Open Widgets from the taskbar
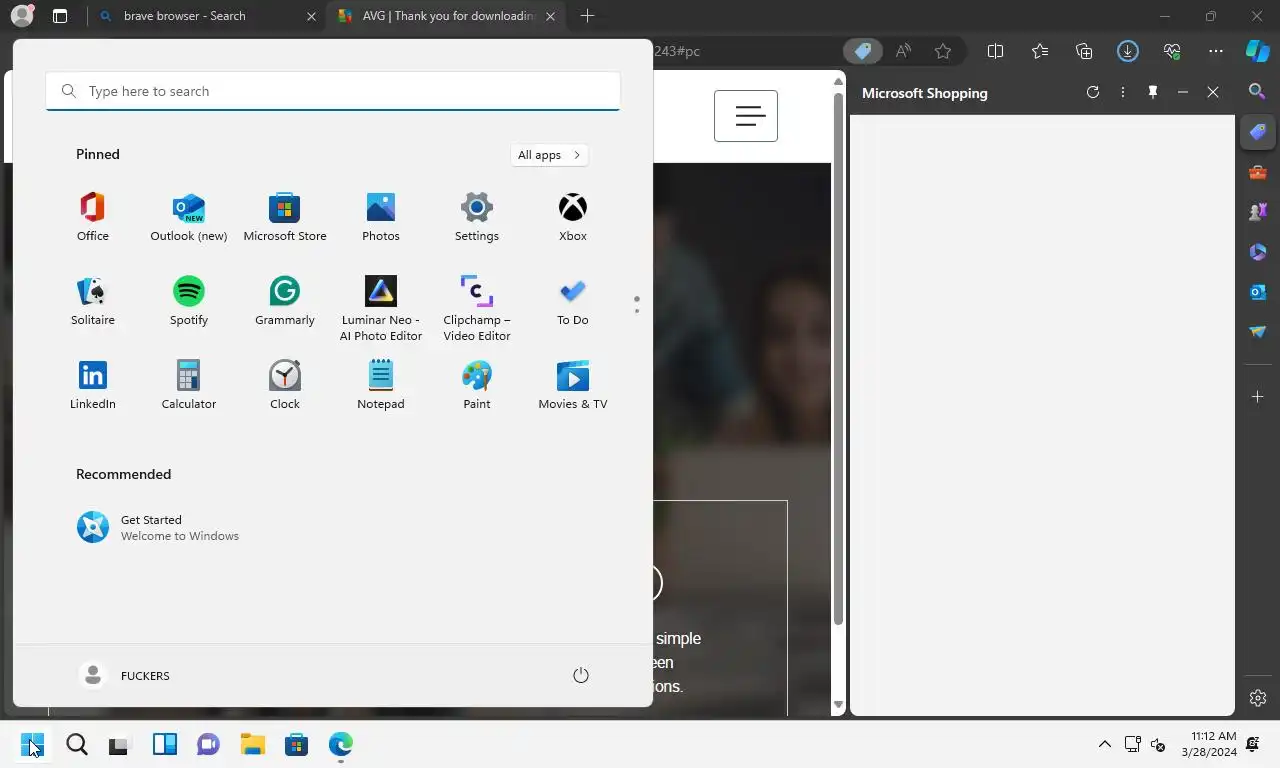1280x768 pixels. click(164, 744)
